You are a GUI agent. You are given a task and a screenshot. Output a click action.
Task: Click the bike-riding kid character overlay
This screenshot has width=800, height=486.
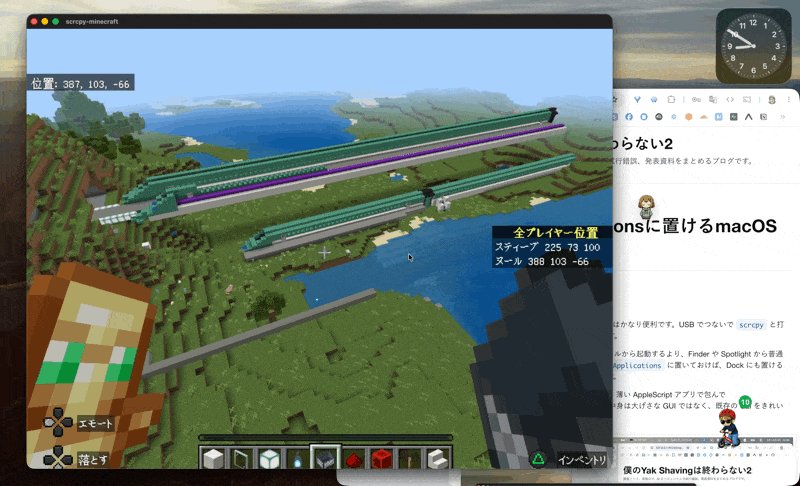(729, 428)
